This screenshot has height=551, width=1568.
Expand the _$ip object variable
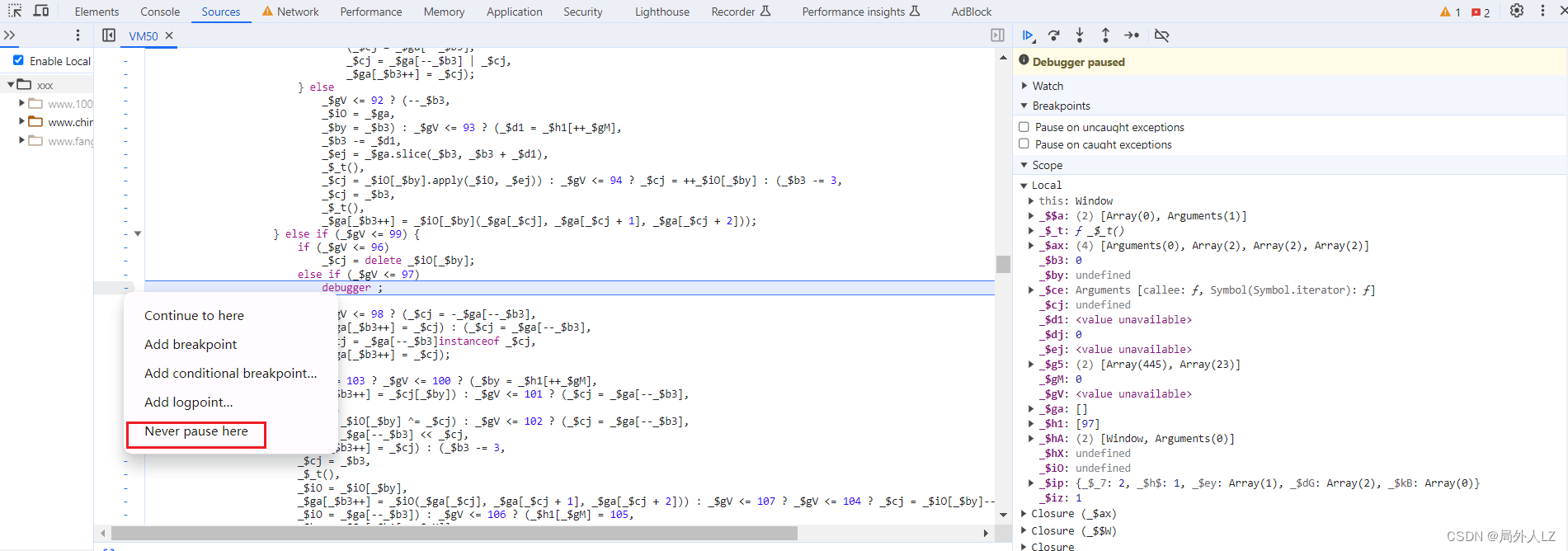1031,483
